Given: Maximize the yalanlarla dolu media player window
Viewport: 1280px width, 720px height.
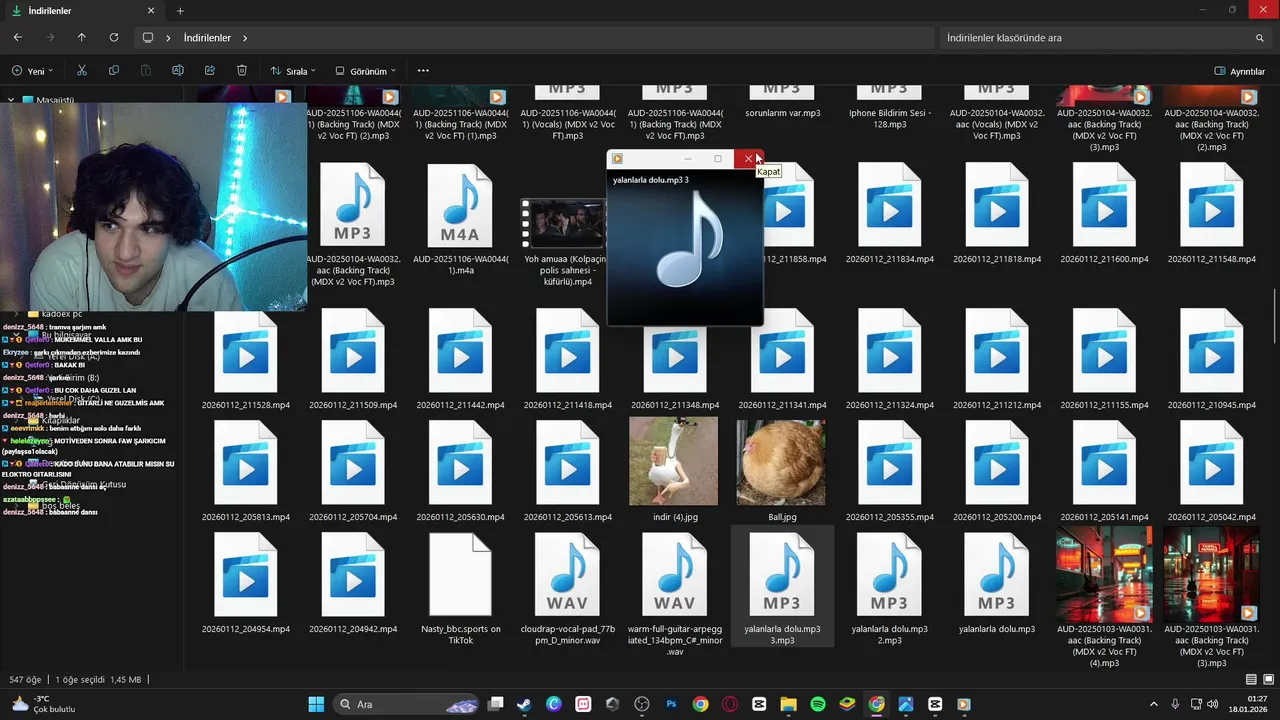Looking at the screenshot, I should [x=718, y=158].
